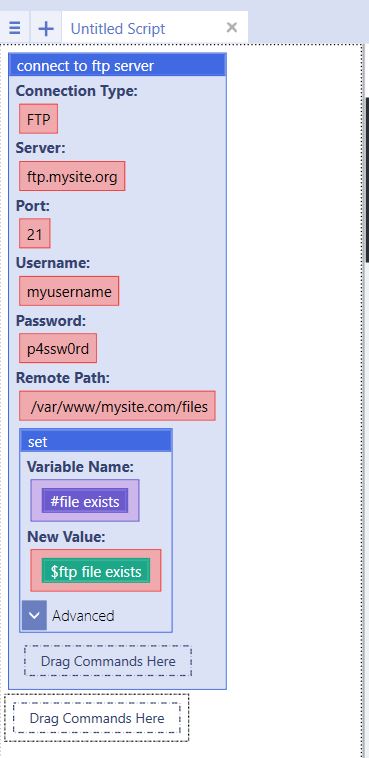Click the #file exists variable chip
Image resolution: width=369 pixels, height=758 pixels.
pyautogui.click(x=85, y=501)
